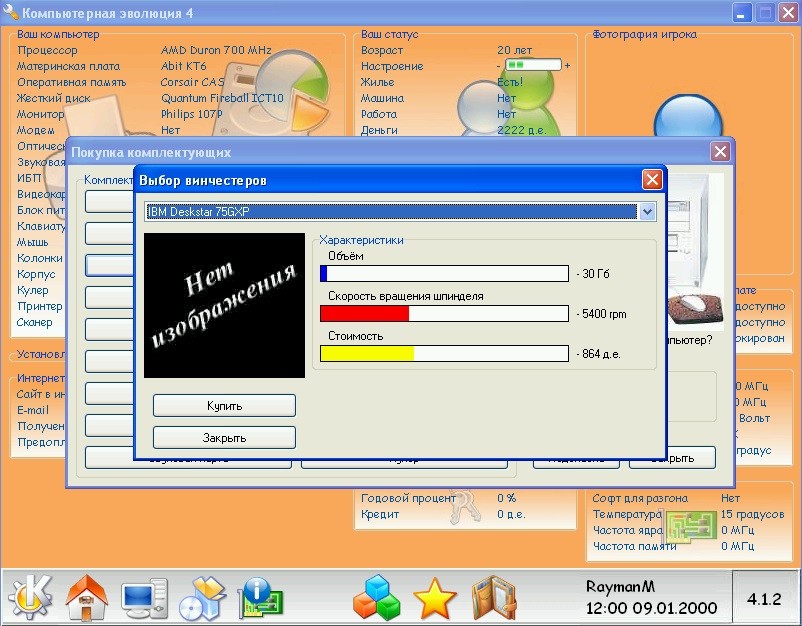The width and height of the screenshot is (802, 626).
Task: Click the Процессор label in main window
Action: [47, 50]
